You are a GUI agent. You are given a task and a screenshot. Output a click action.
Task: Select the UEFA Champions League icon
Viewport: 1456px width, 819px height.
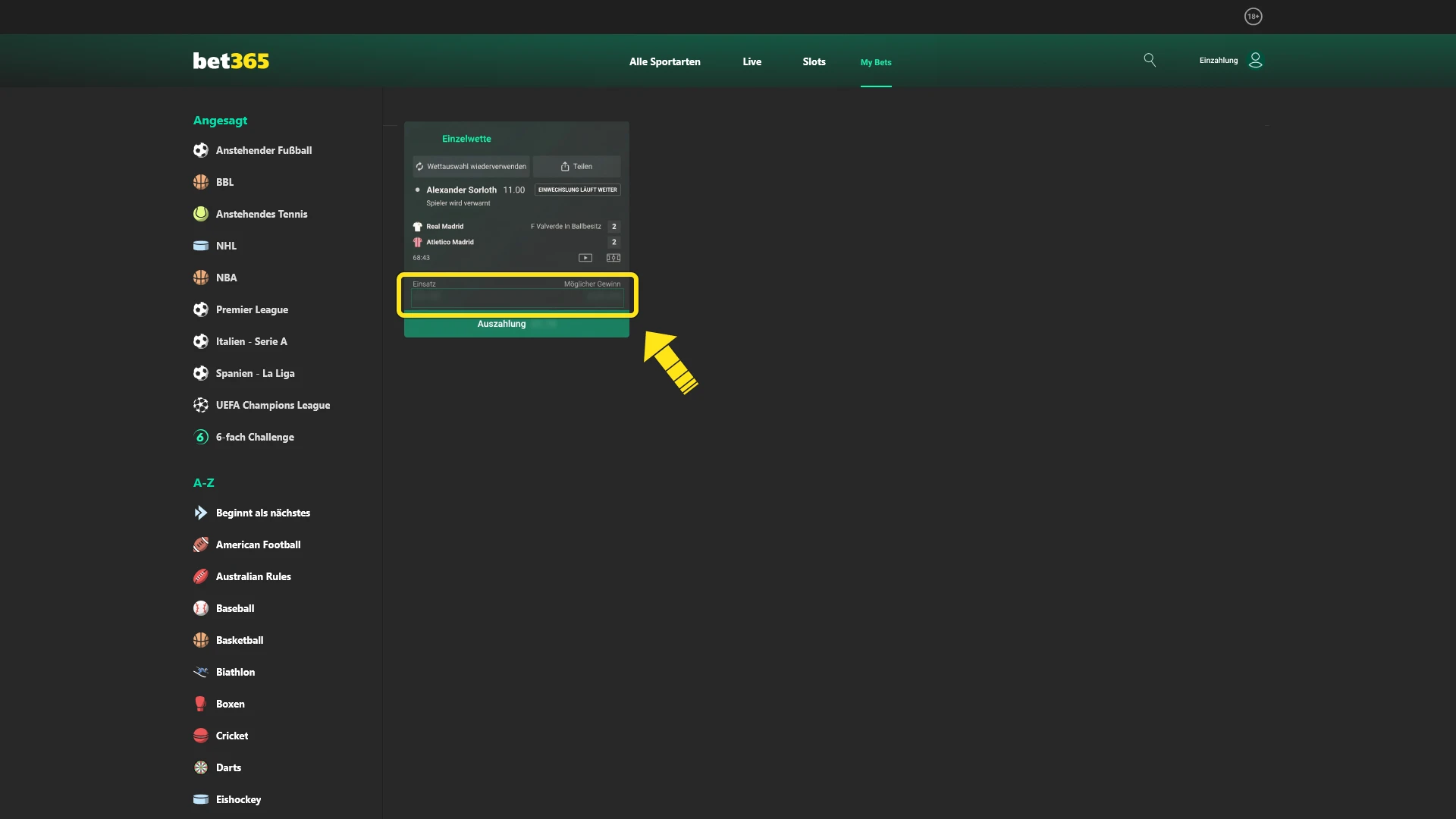(x=200, y=405)
